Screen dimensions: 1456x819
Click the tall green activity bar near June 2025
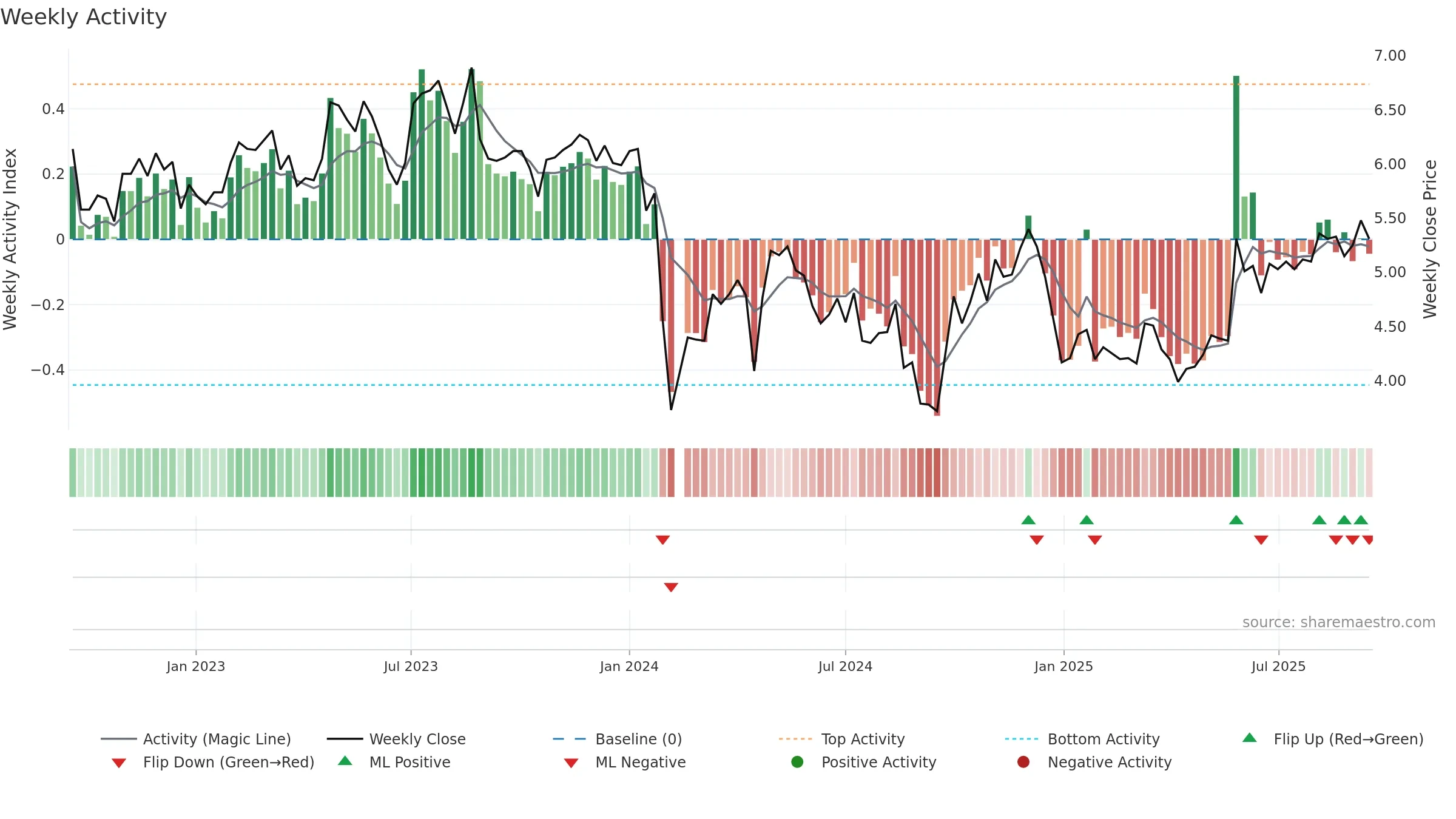point(1236,158)
